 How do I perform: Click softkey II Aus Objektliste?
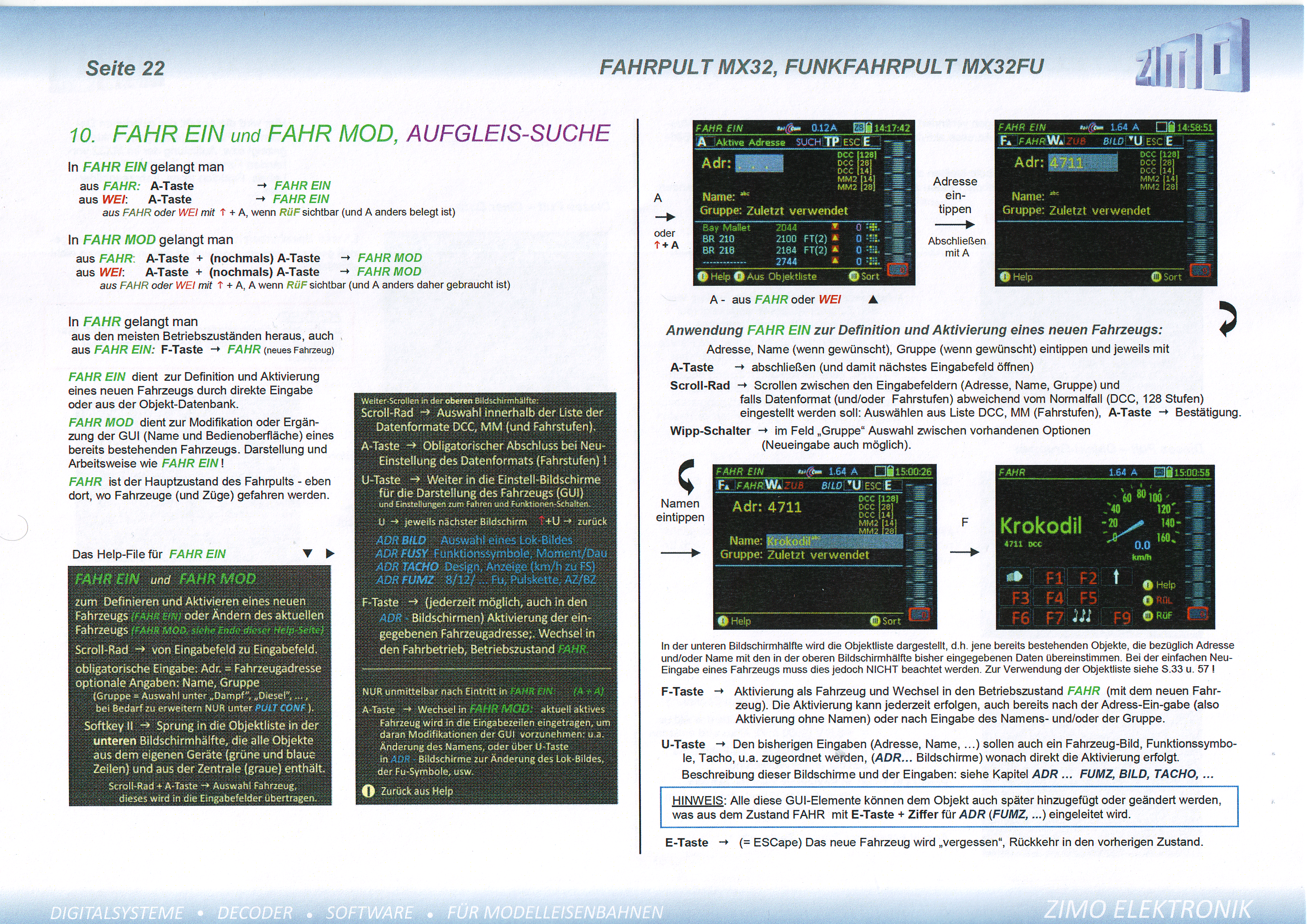coord(776,276)
